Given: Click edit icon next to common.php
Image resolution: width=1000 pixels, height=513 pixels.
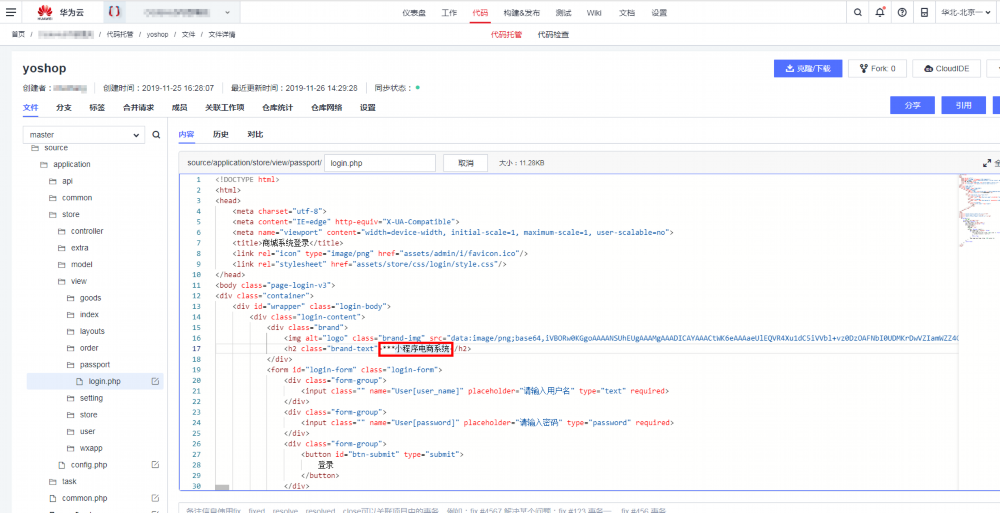Looking at the screenshot, I should tap(155, 498).
